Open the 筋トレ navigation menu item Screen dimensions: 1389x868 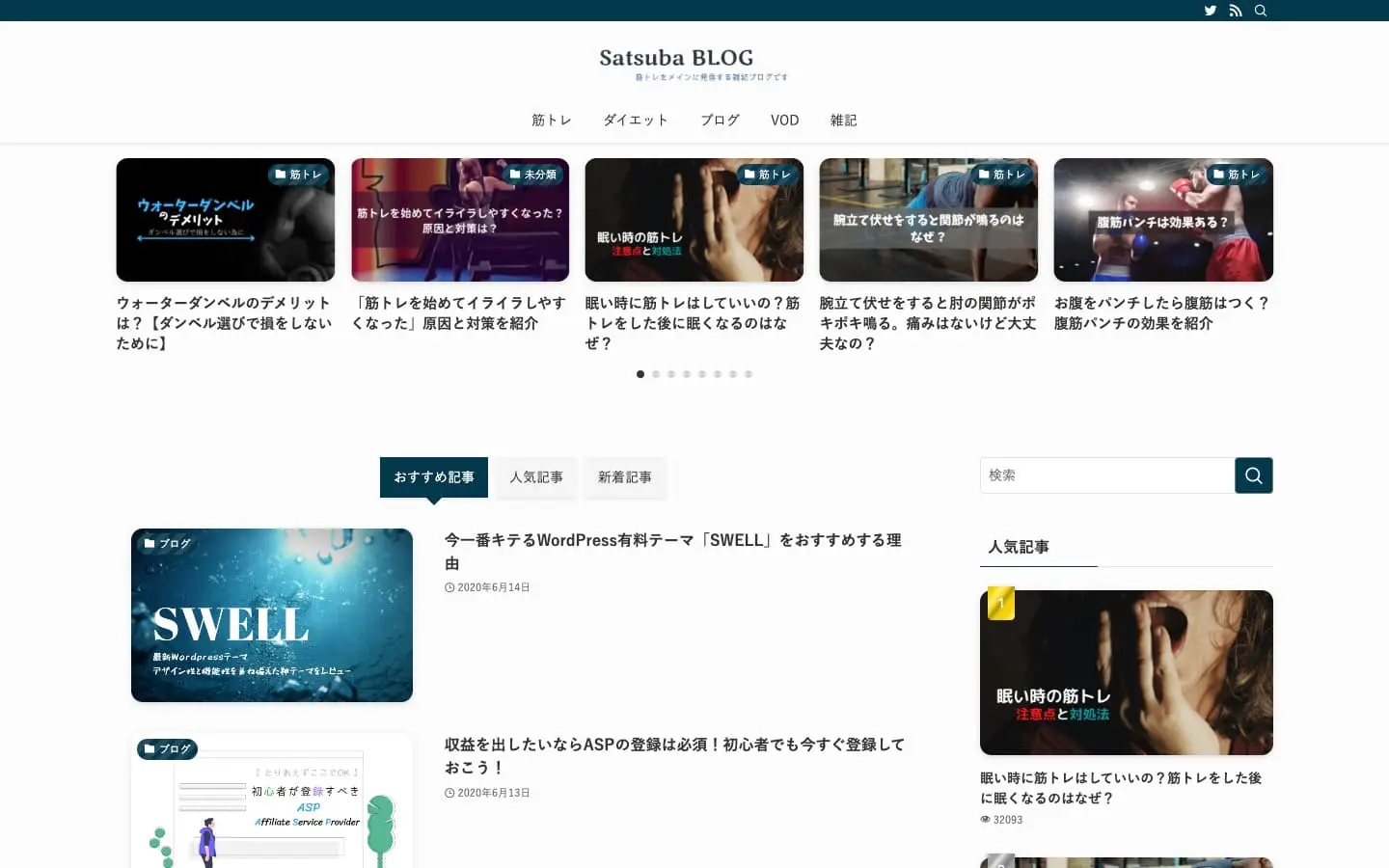pos(551,120)
